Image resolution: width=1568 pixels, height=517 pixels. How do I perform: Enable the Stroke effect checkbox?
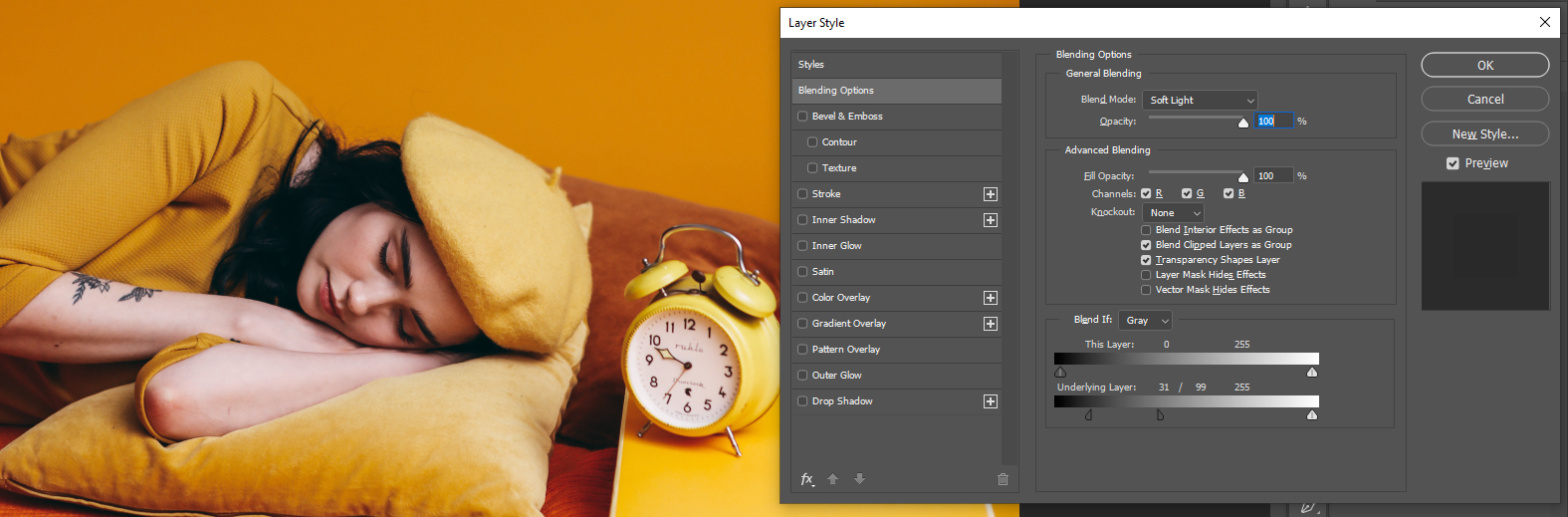(802, 194)
